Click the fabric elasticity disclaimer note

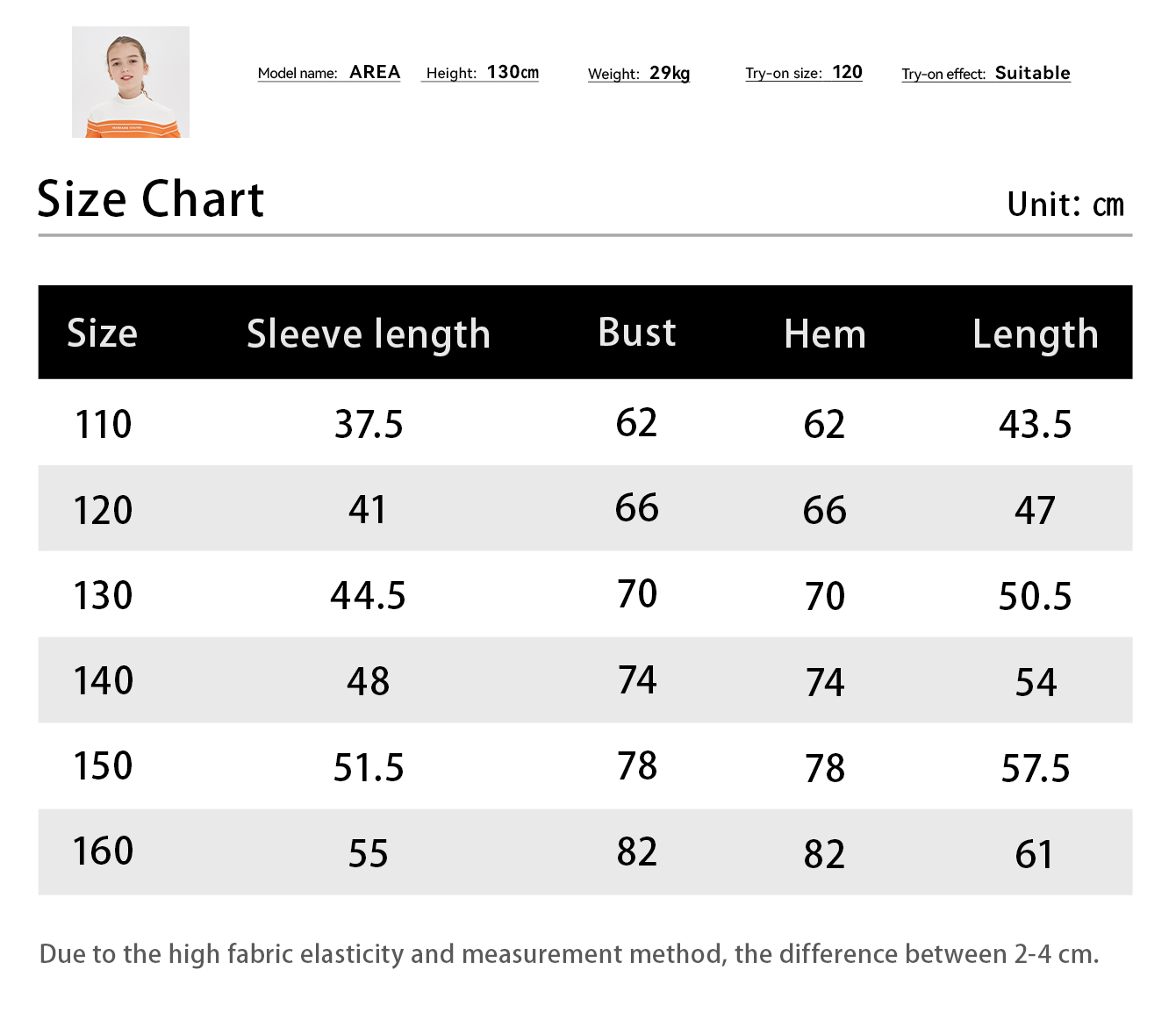pos(570,954)
